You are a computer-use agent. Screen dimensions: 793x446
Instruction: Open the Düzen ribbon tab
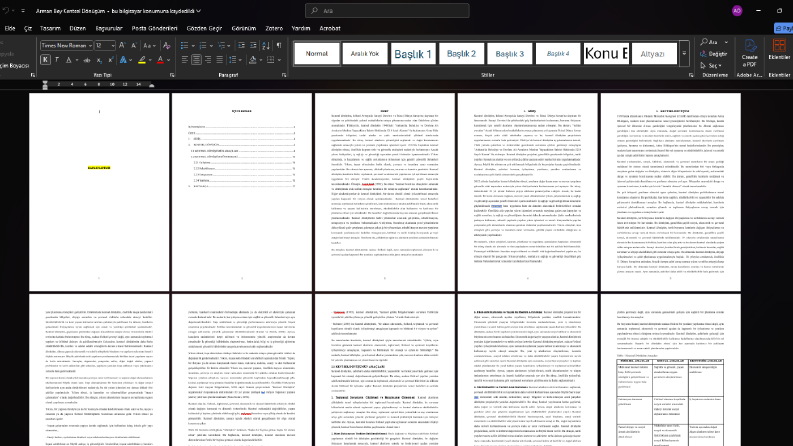pyautogui.click(x=77, y=28)
